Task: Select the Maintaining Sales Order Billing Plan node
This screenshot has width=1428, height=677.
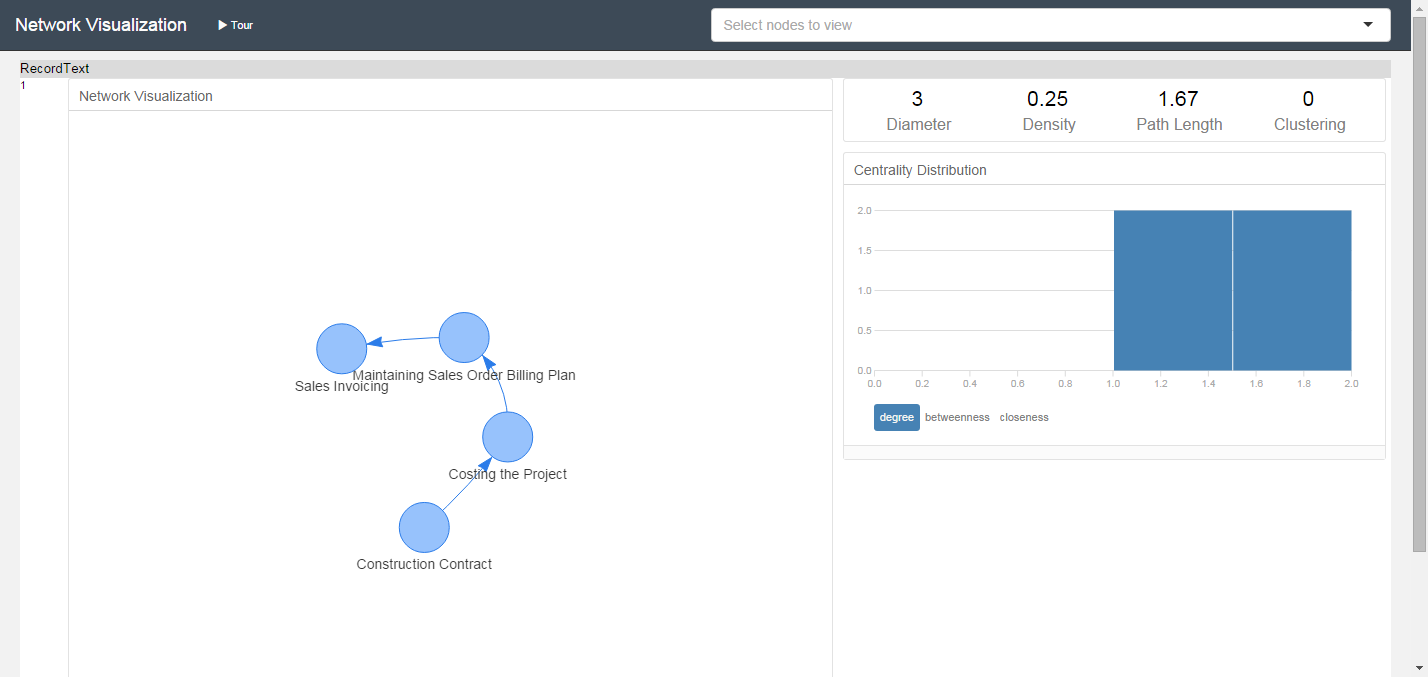Action: coord(463,337)
